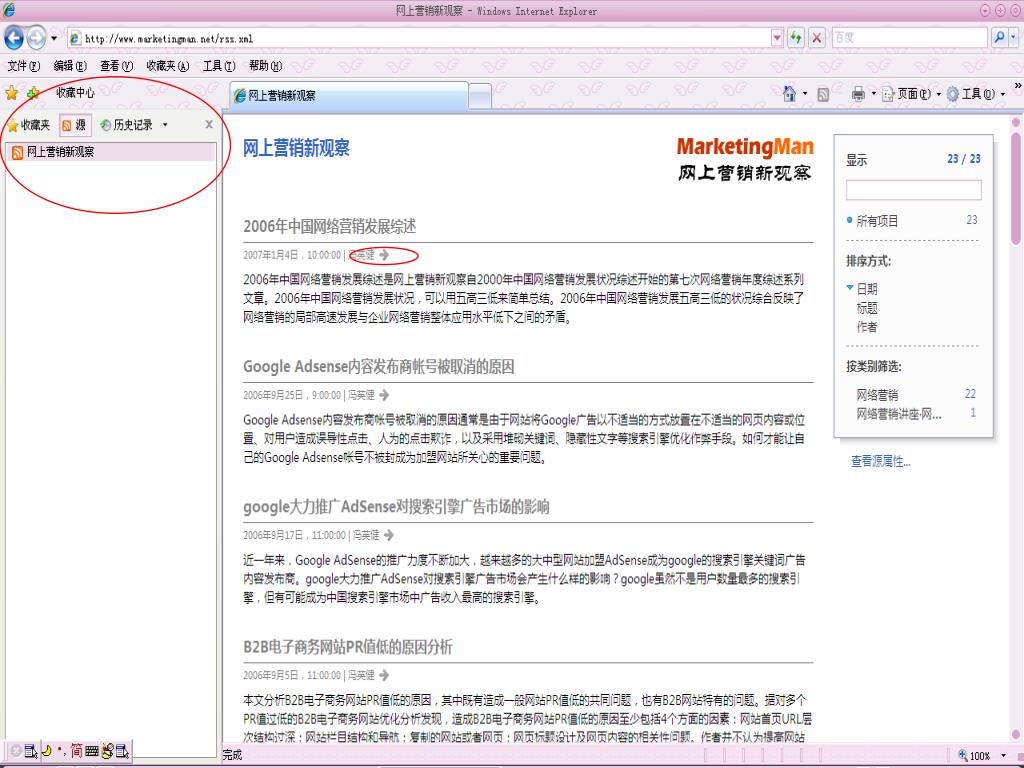Open the 文件(F) menu
This screenshot has height=768, width=1024.
[24, 66]
